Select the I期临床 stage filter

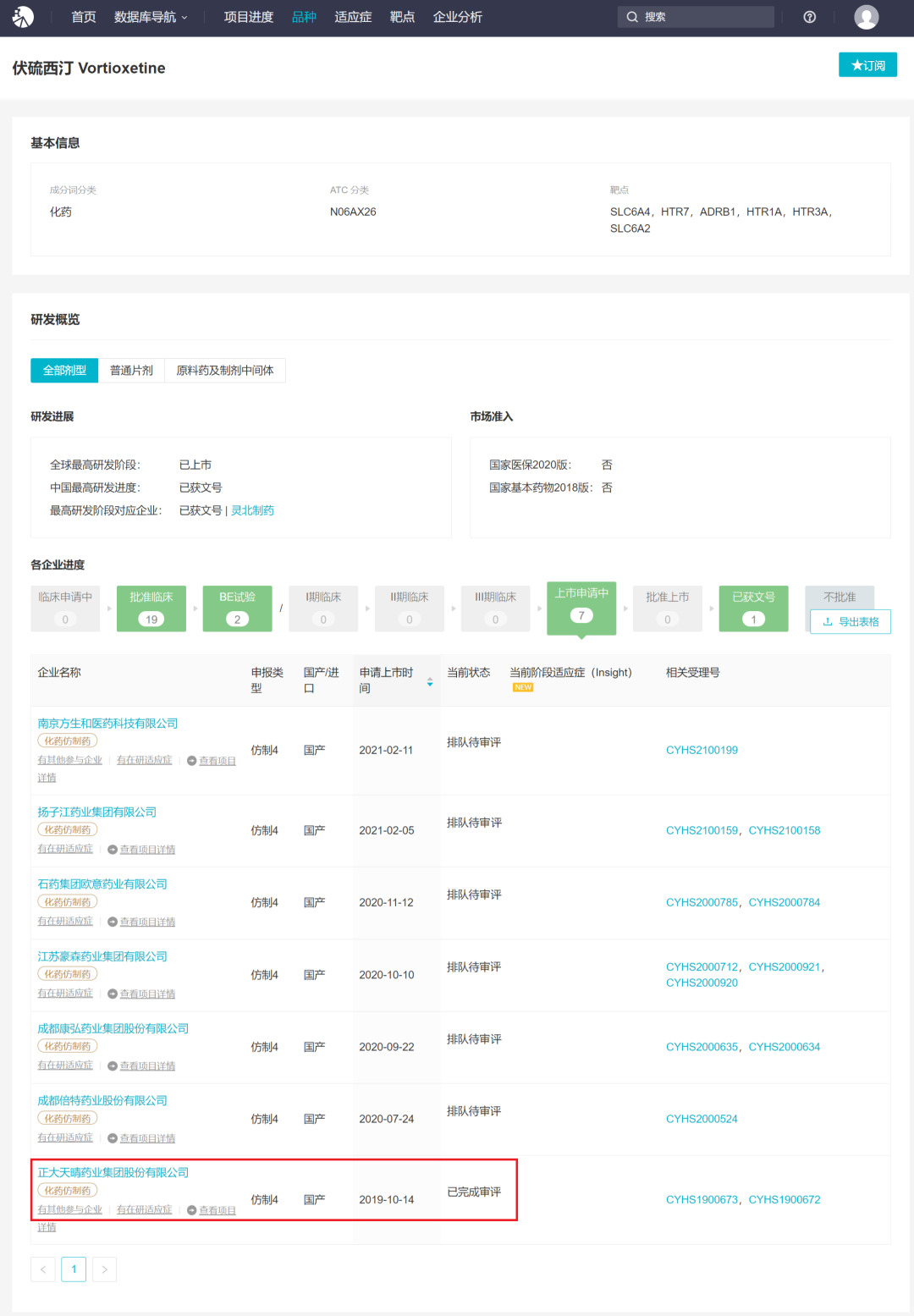point(323,608)
